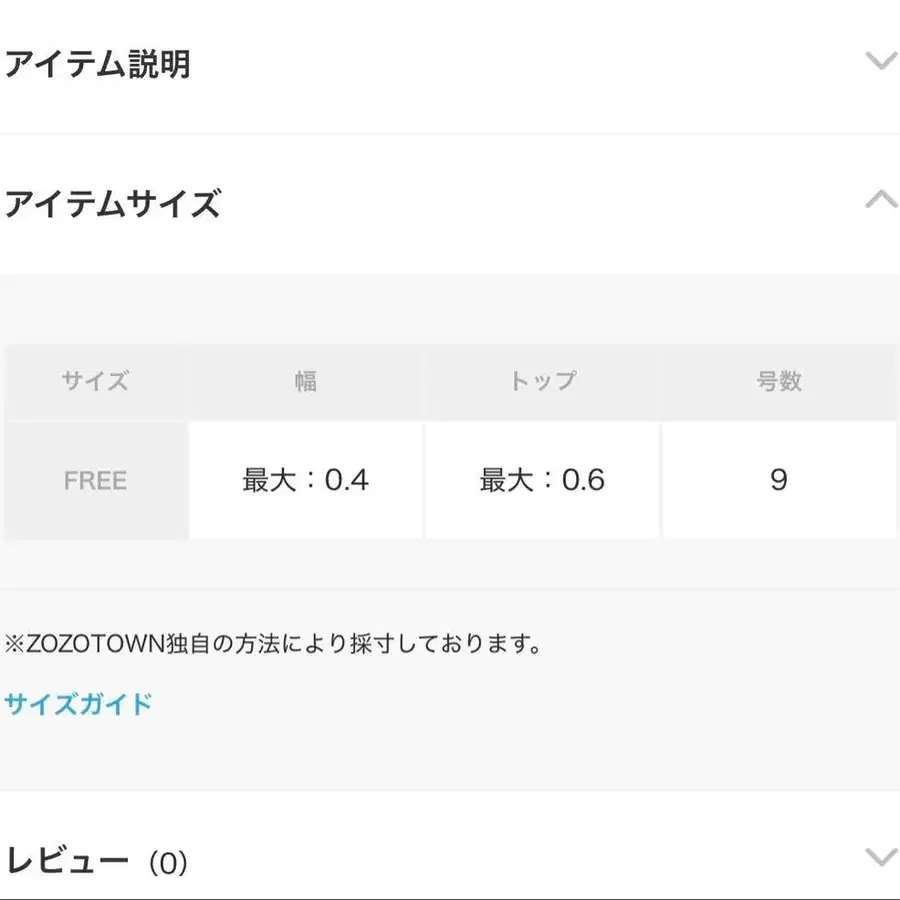900x900 pixels.
Task: Select the 幅 width column header
Action: point(305,381)
